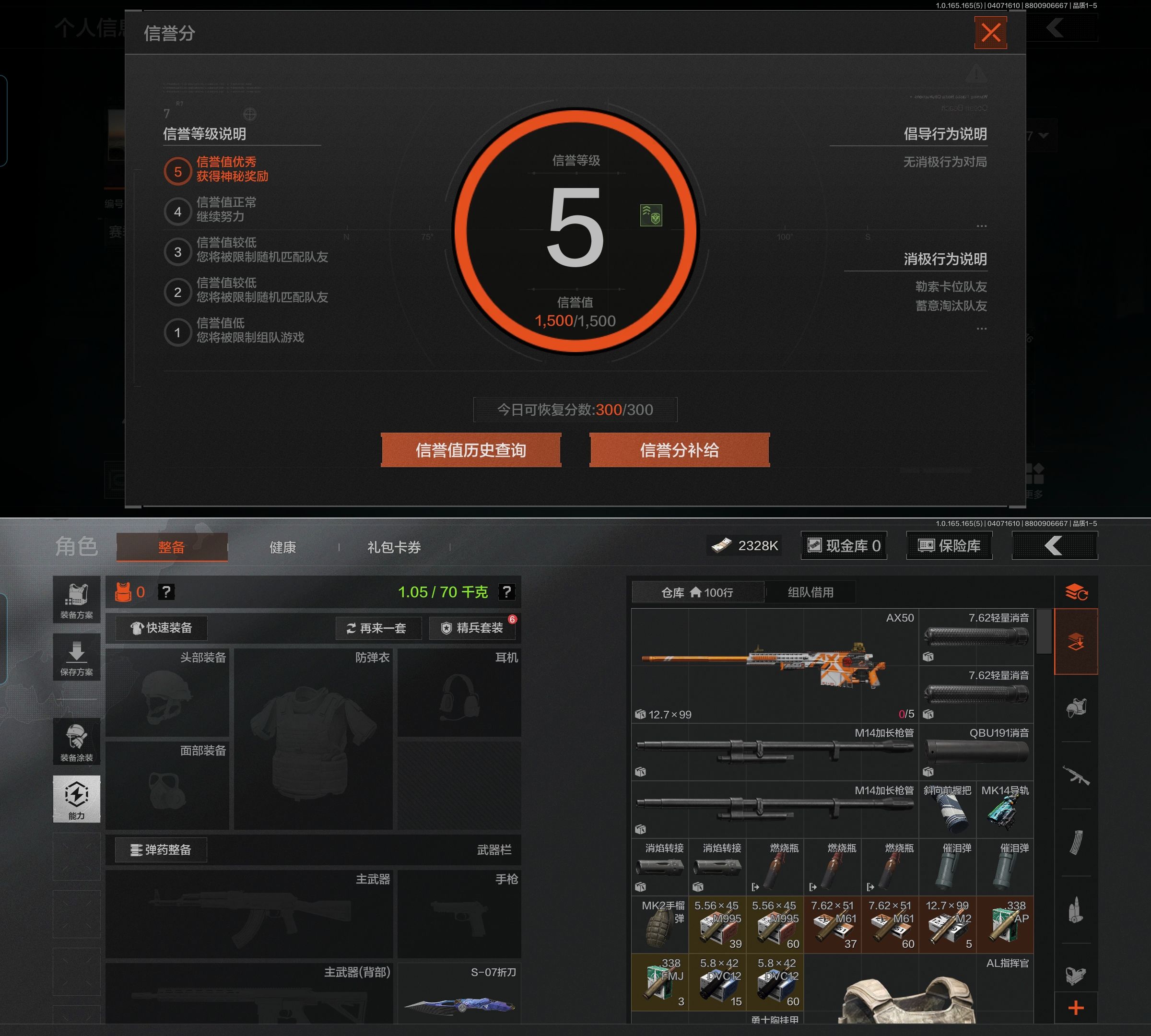
Task: Switch to the 组队借用 tab
Action: click(810, 592)
